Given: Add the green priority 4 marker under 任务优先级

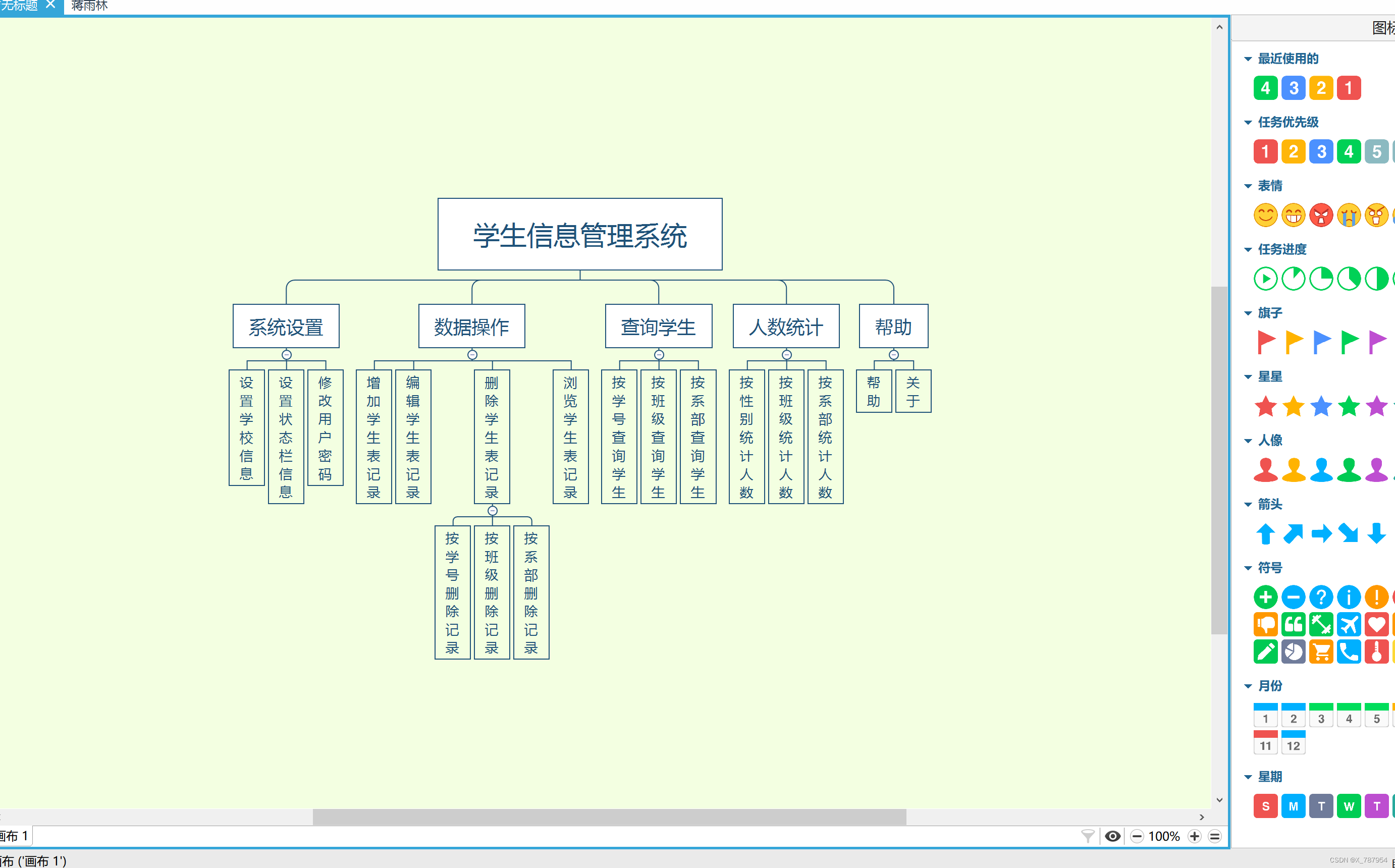Looking at the screenshot, I should (1349, 151).
